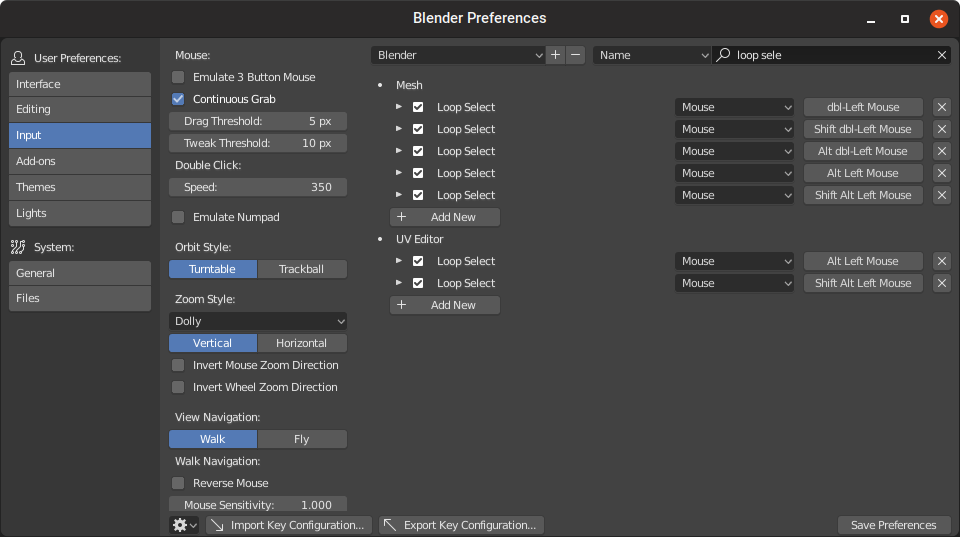Image resolution: width=960 pixels, height=537 pixels.
Task: Switch to the Themes tab
Action: 80,187
